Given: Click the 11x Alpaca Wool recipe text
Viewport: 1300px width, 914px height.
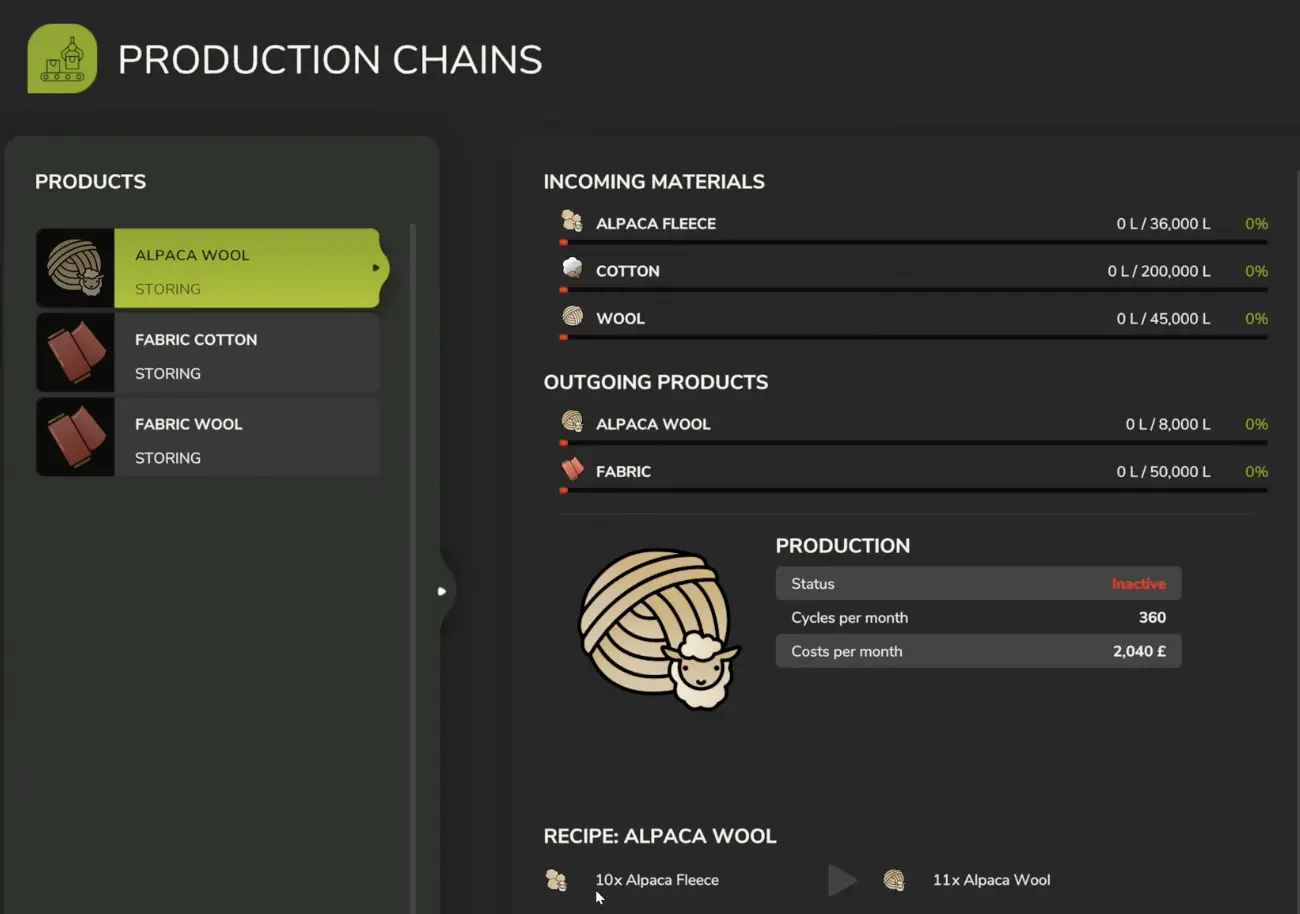Looking at the screenshot, I should tap(991, 880).
